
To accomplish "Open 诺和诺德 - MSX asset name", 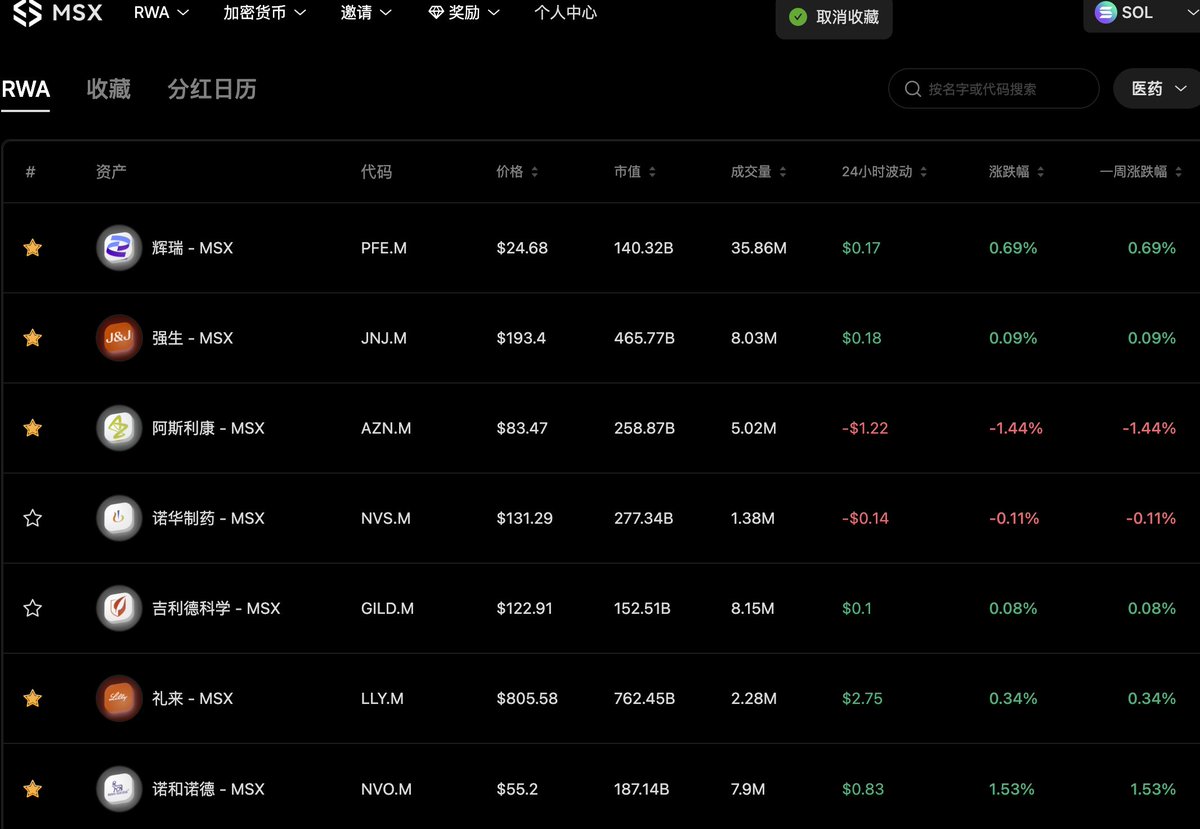I will (x=208, y=789).
